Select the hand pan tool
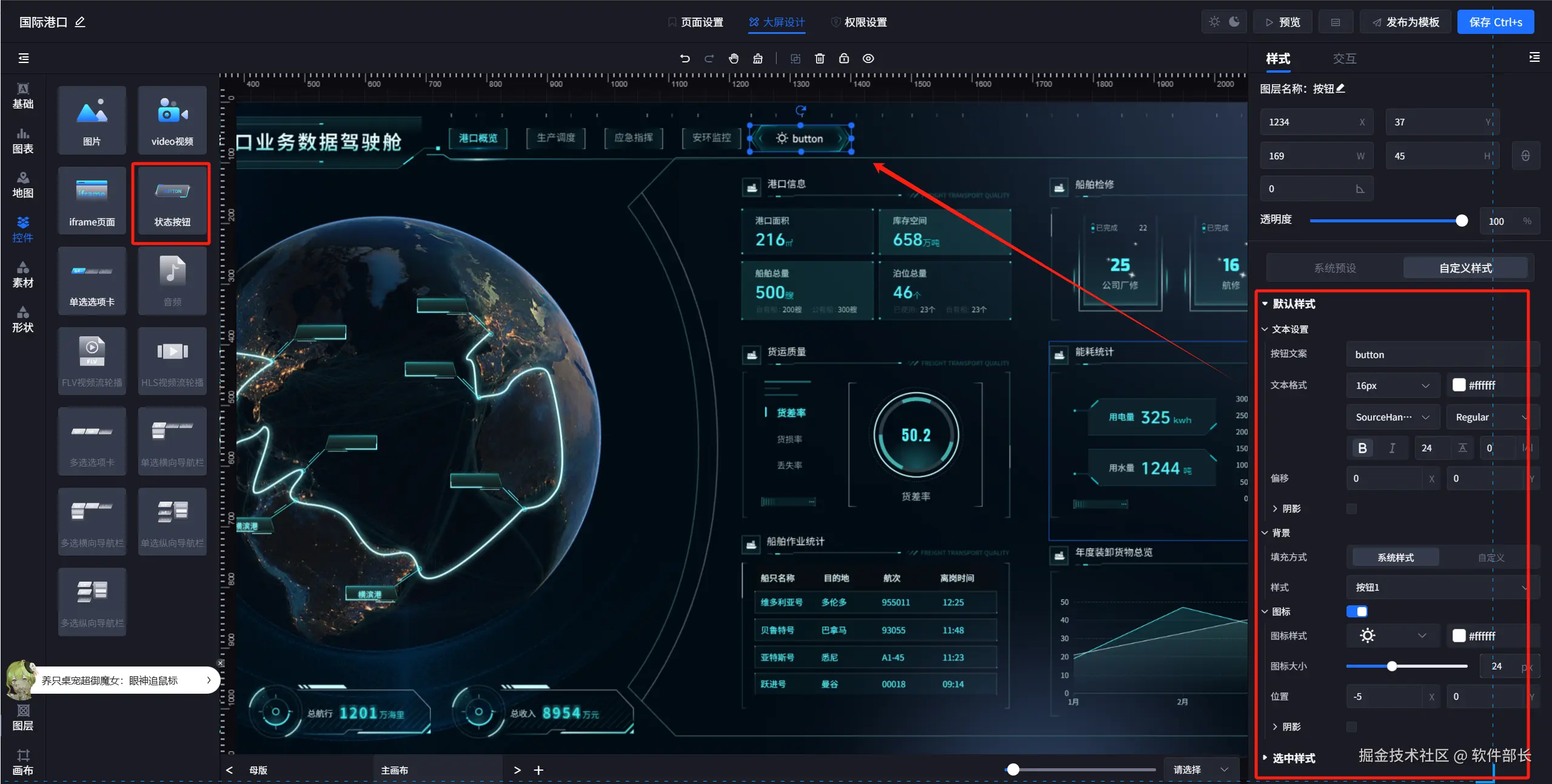1552x784 pixels. [x=734, y=59]
